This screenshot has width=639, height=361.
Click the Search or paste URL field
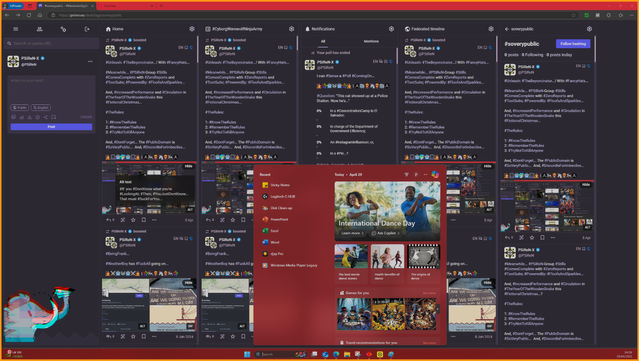click(x=51, y=43)
